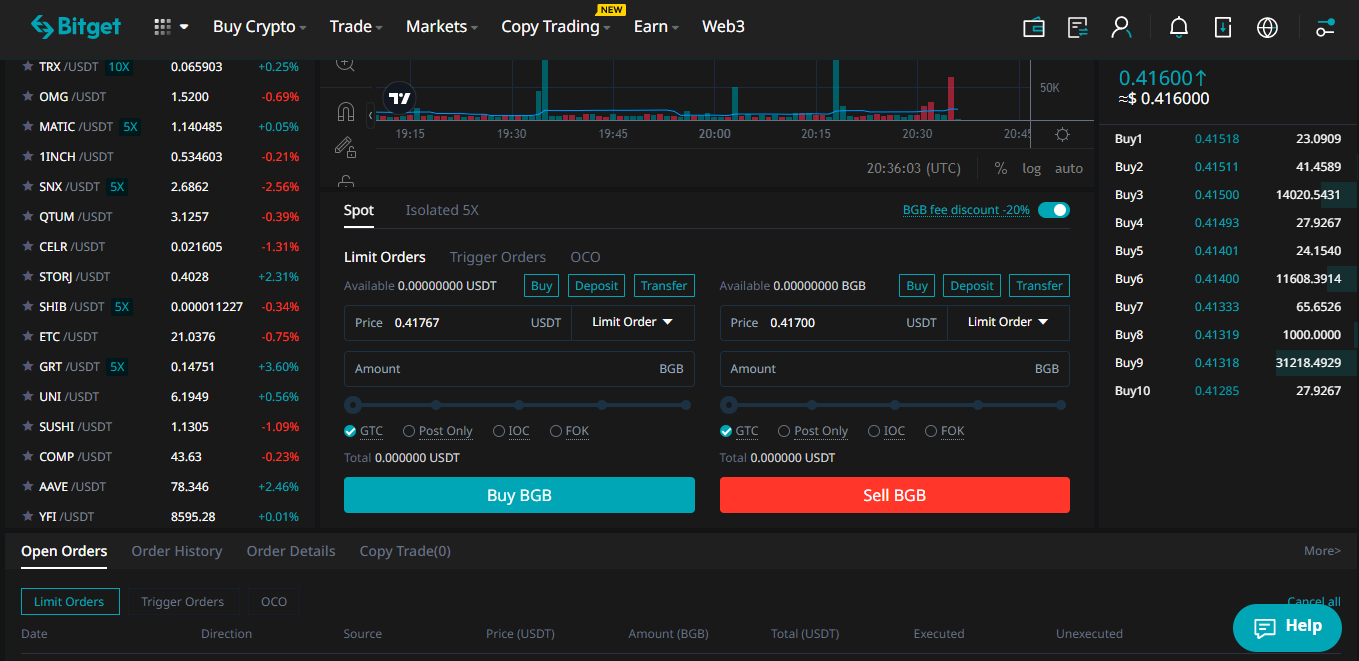Toggle percent scale on the chart

point(1001,168)
